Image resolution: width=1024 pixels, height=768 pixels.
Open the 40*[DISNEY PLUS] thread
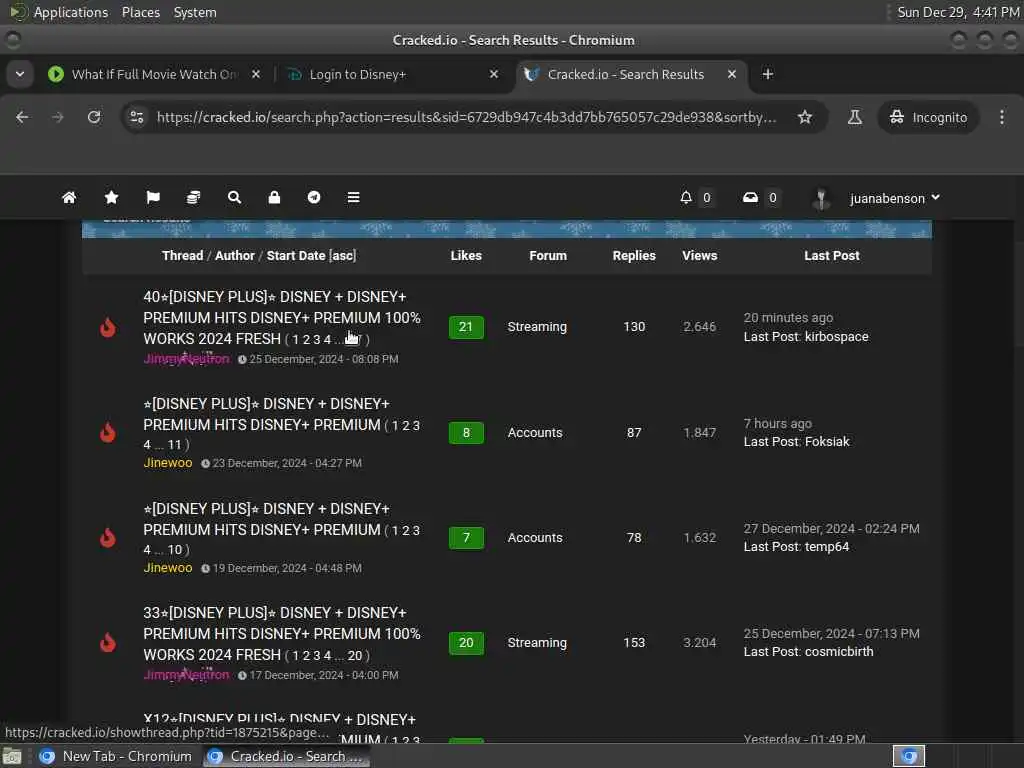[281, 317]
